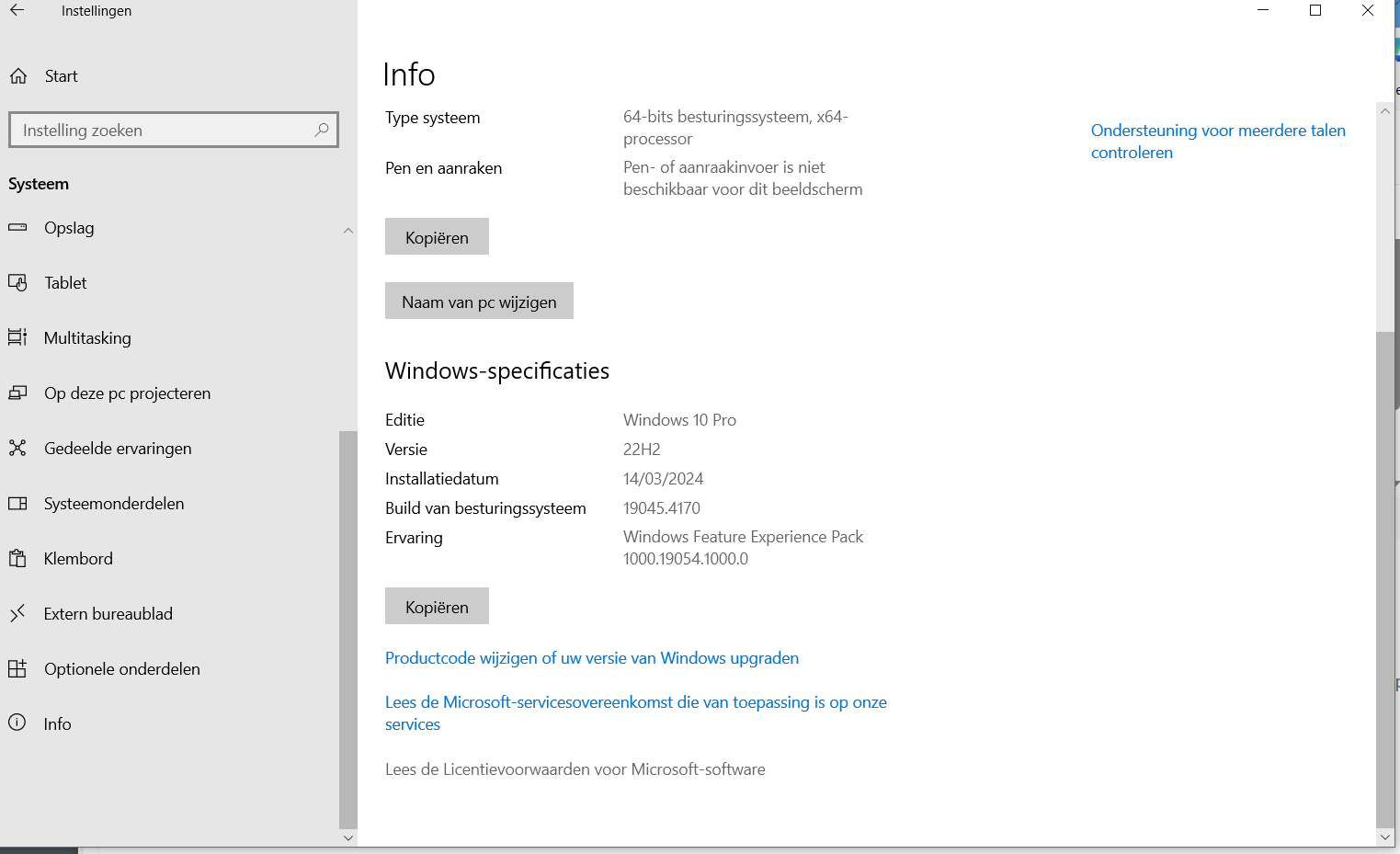1400x854 pixels.
Task: Click main panel scrollbar down arrow
Action: pos(1385,837)
